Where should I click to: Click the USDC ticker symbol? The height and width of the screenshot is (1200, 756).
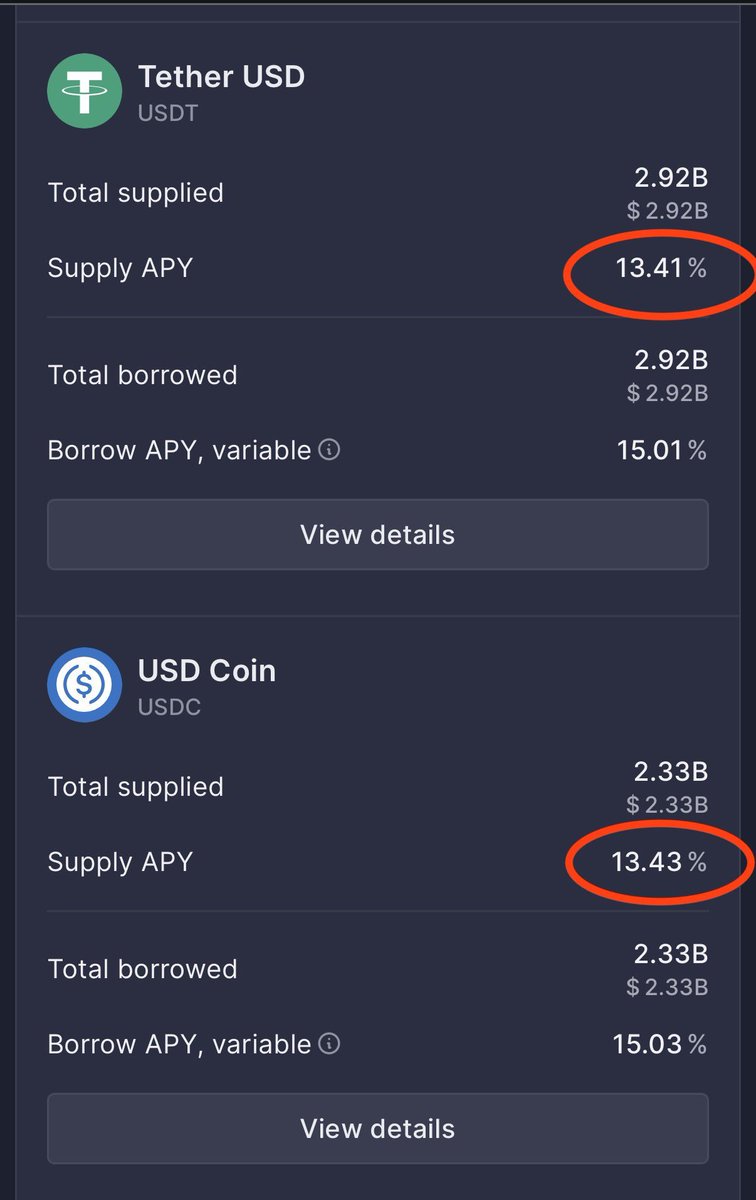pos(169,706)
